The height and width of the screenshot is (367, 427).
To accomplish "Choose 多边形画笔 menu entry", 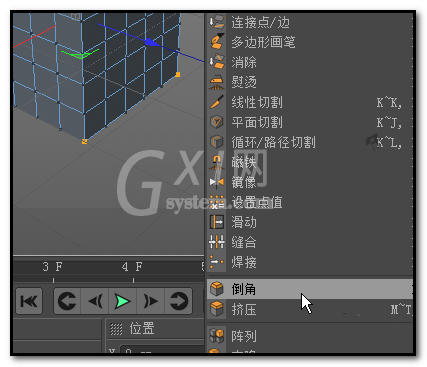I will pyautogui.click(x=310, y=42).
